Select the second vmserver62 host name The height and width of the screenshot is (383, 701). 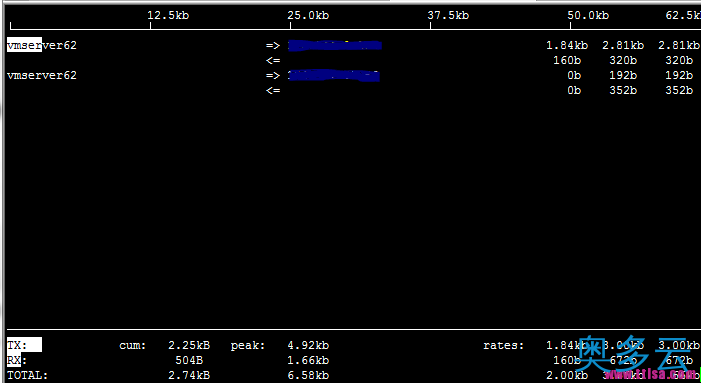point(42,75)
